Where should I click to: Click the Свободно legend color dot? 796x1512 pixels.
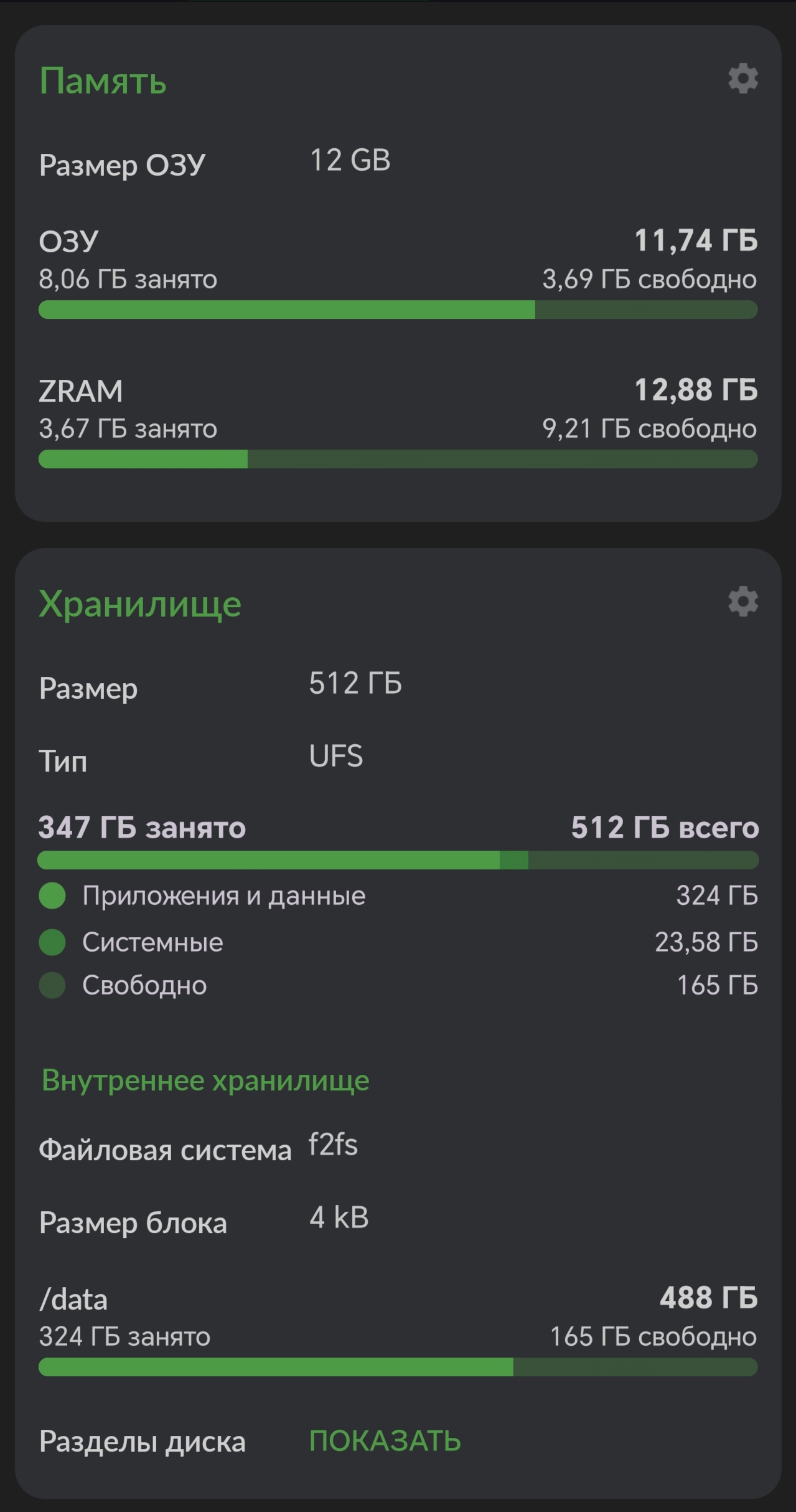[x=52, y=985]
